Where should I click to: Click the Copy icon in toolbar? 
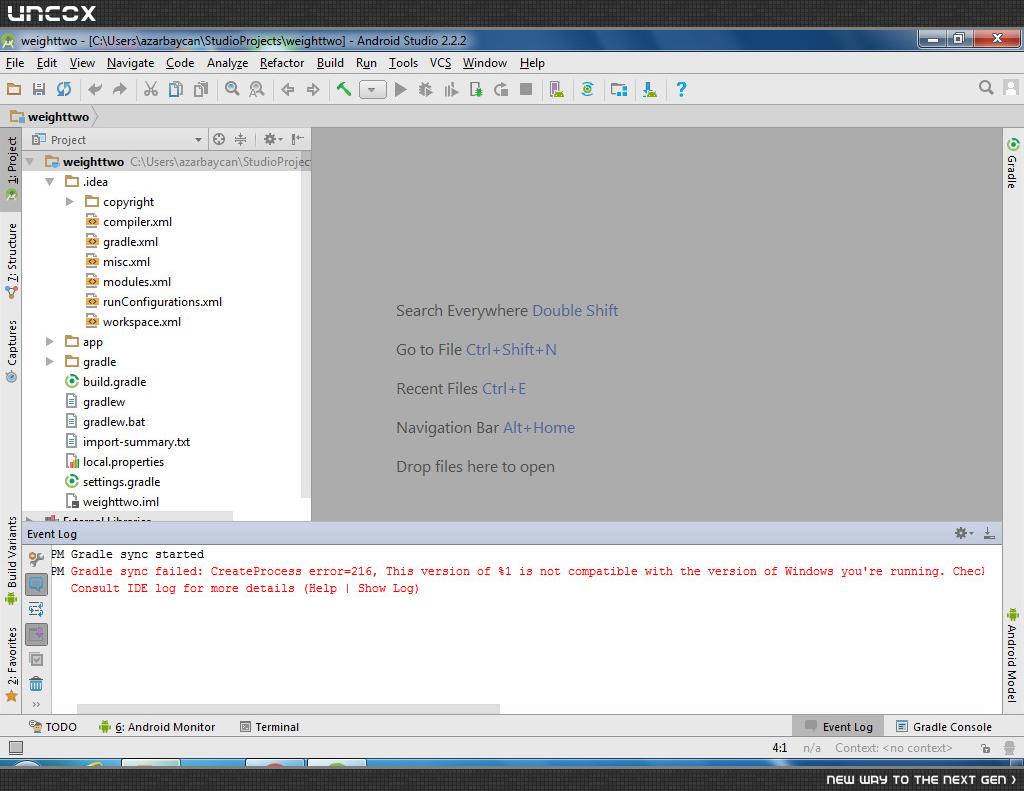[x=176, y=89]
